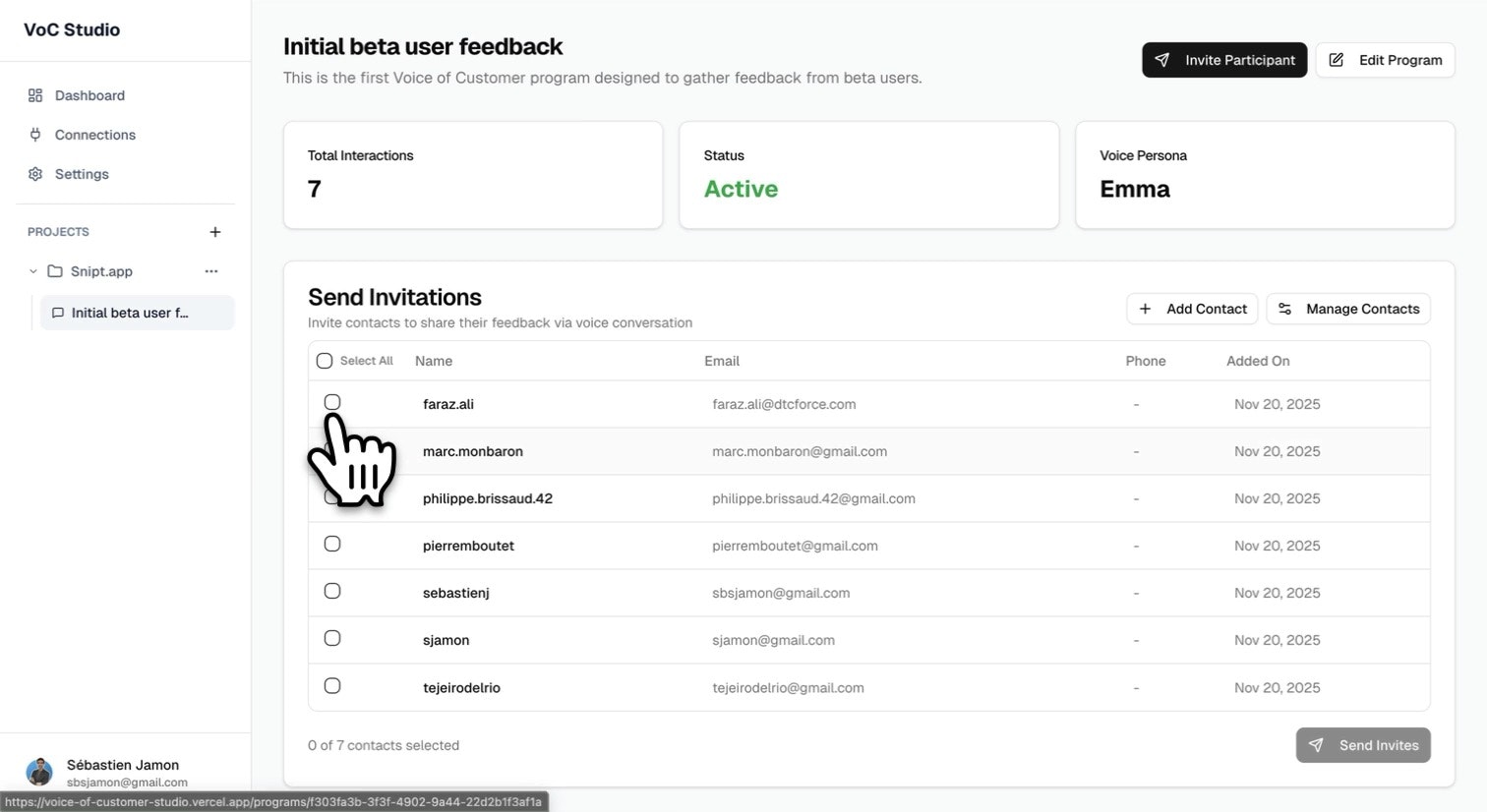Click Sébastien Jamon's profile avatar
The image size is (1487, 812).
coord(39,772)
